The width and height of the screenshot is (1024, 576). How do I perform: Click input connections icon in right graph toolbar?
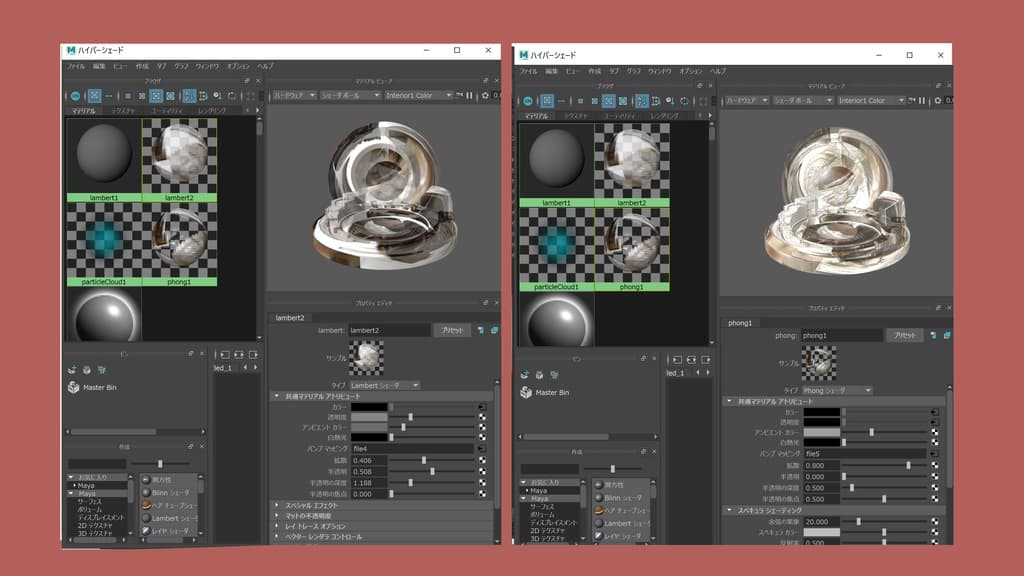coord(677,360)
